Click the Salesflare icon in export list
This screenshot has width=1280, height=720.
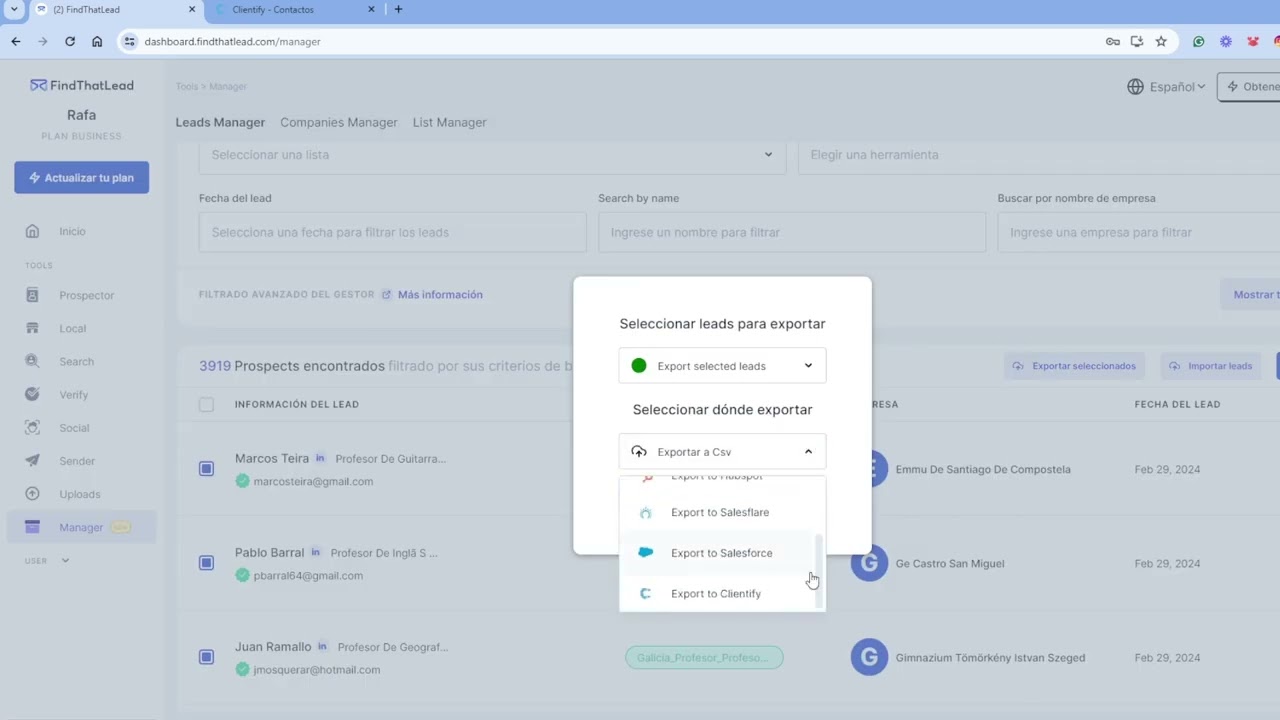(646, 513)
